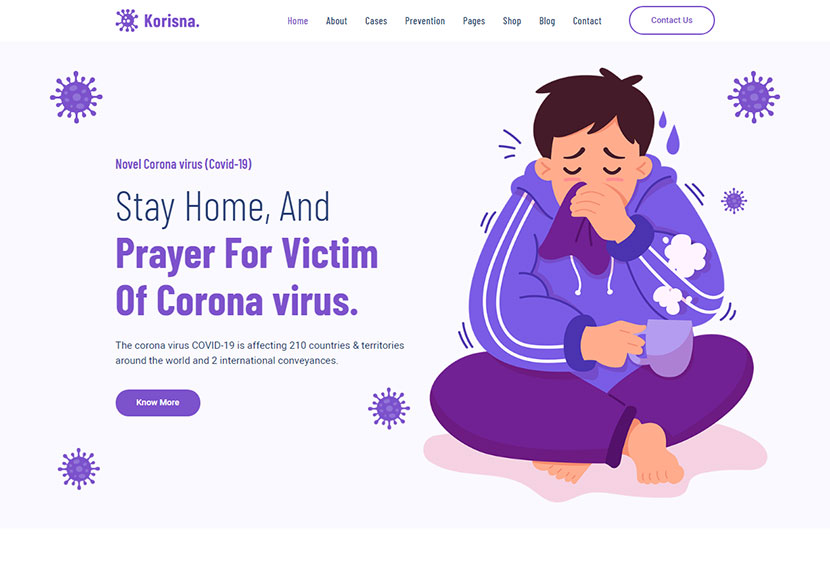Click the Korisna. brand name text
The height and width of the screenshot is (561, 830).
point(172,21)
